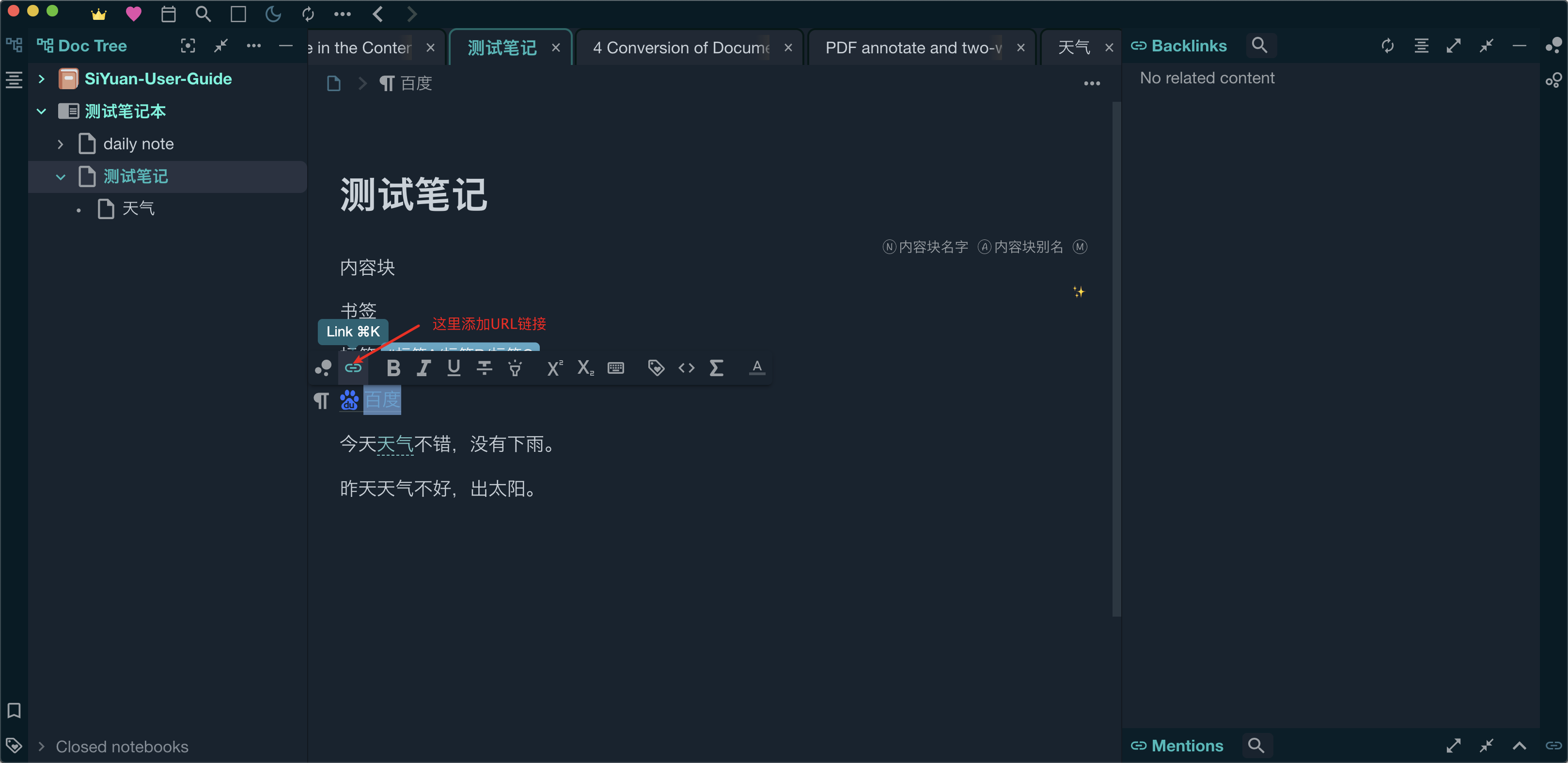Image resolution: width=1568 pixels, height=763 pixels.
Task: Apply block ref from floating toolbar
Action: (323, 368)
